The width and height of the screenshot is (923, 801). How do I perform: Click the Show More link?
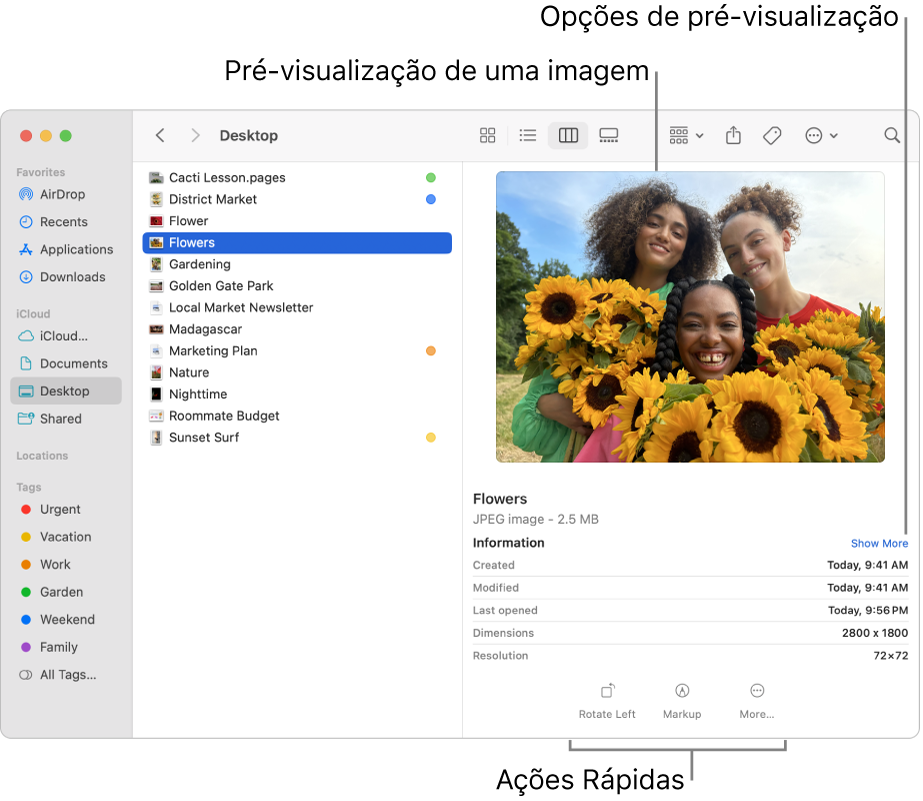click(879, 542)
